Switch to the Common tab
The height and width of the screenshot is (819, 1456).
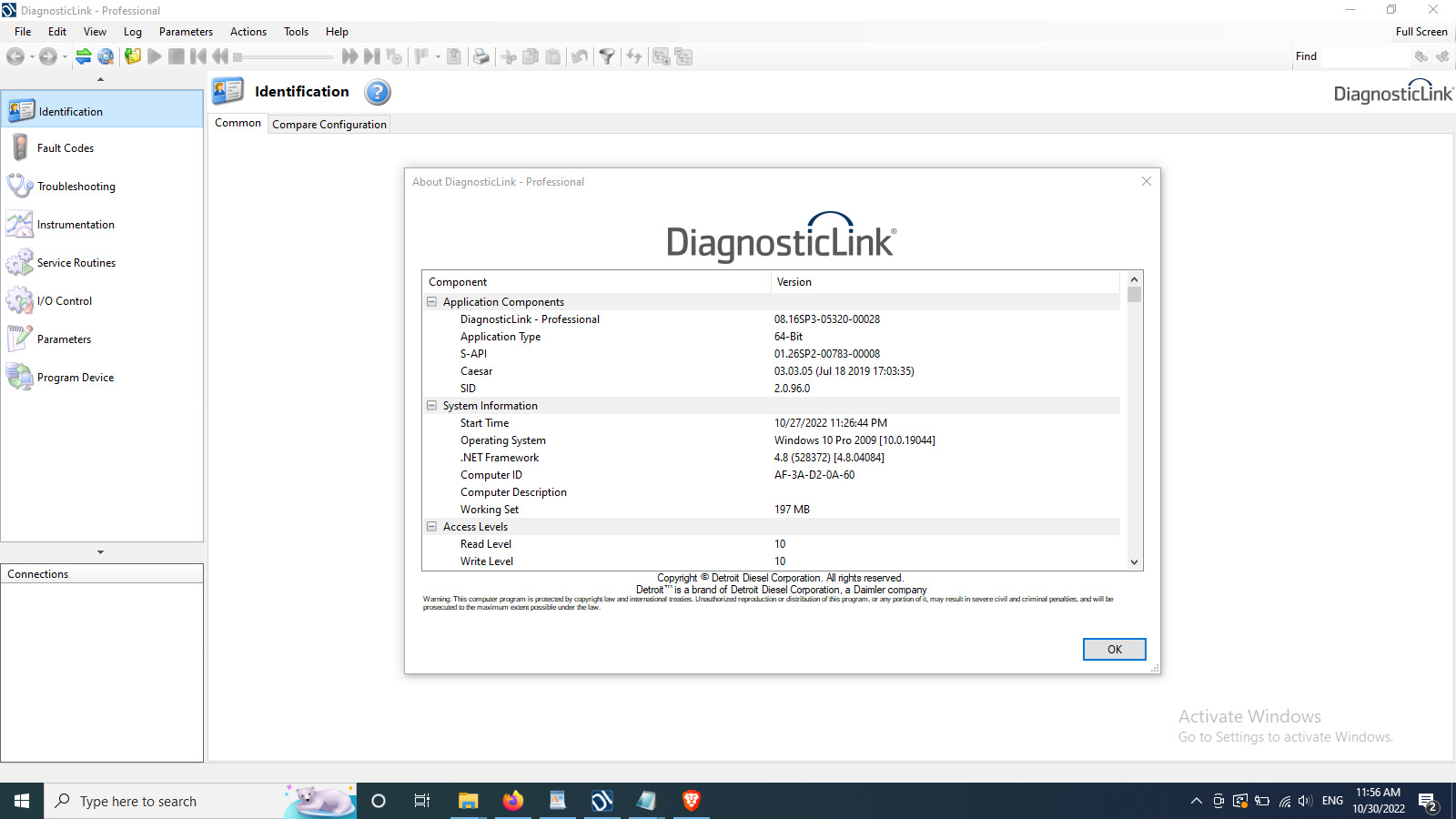pos(238,123)
